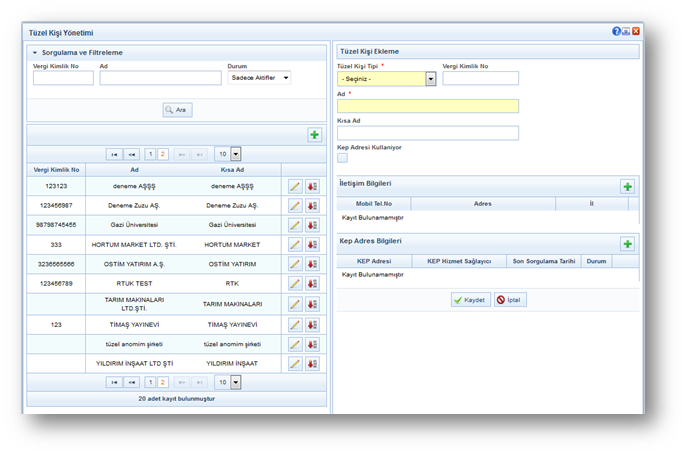
Task: Select the RTK short name cell
Action: click(232, 284)
